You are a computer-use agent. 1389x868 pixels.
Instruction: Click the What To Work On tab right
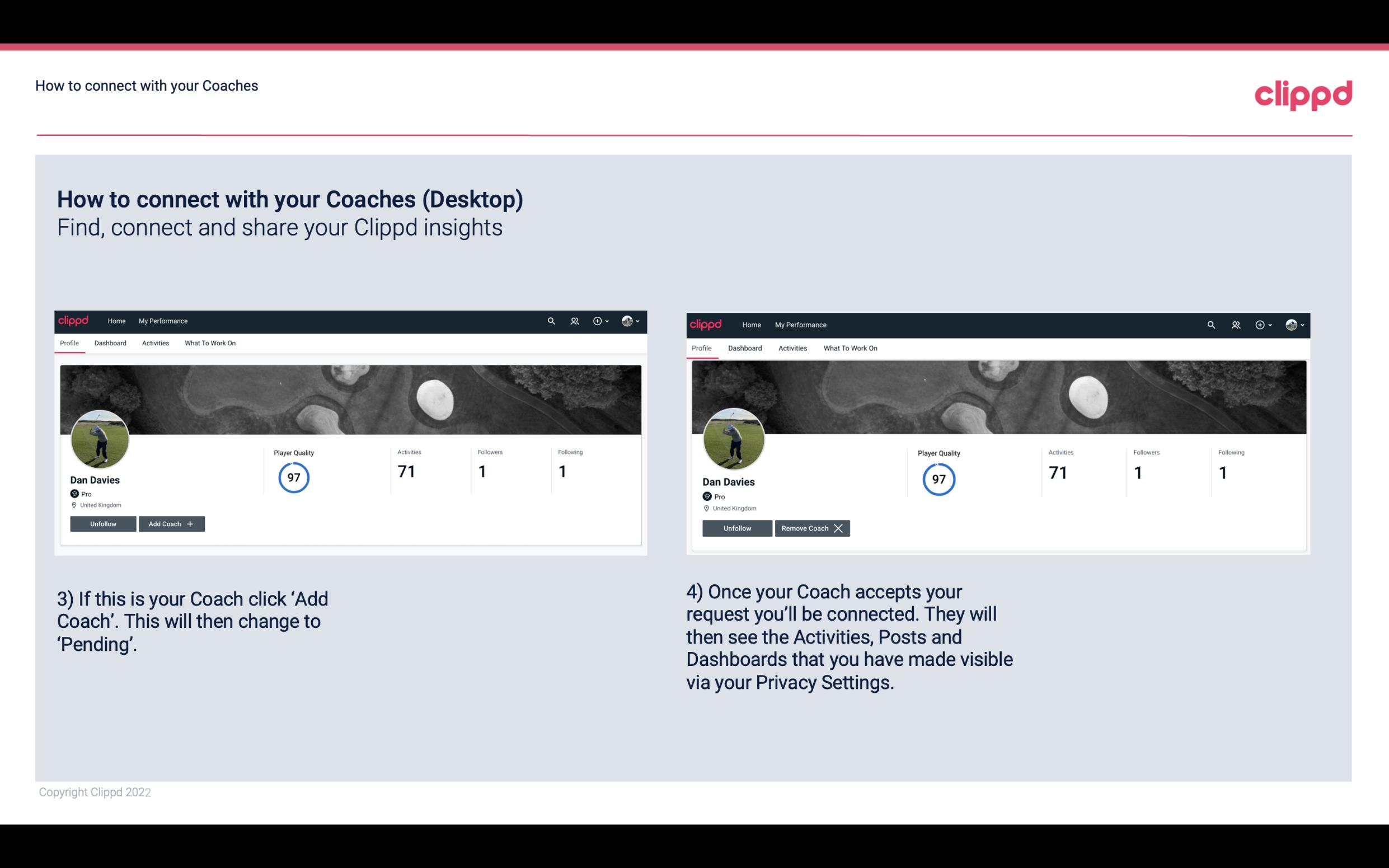click(849, 347)
